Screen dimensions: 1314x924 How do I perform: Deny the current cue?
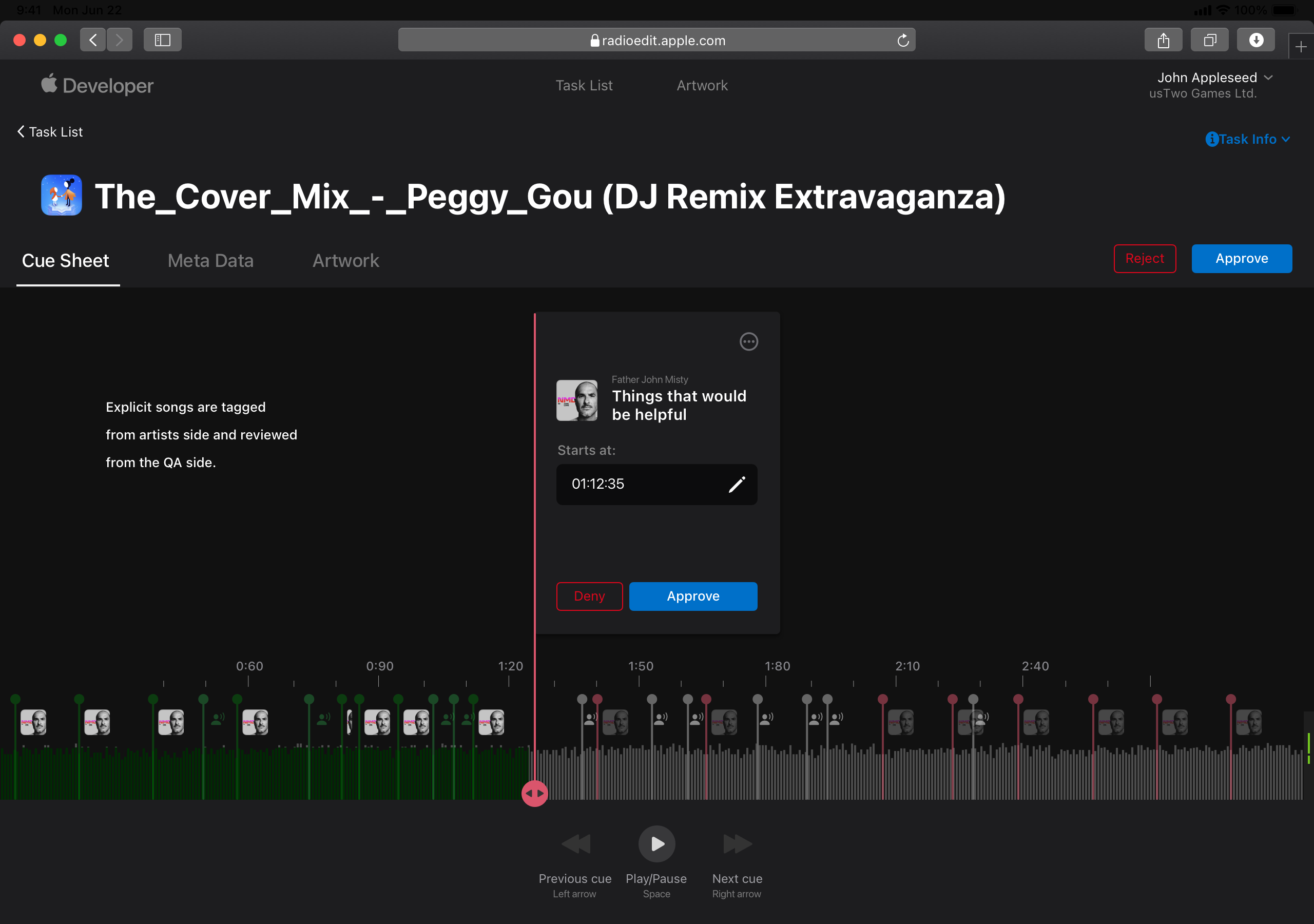(589, 596)
